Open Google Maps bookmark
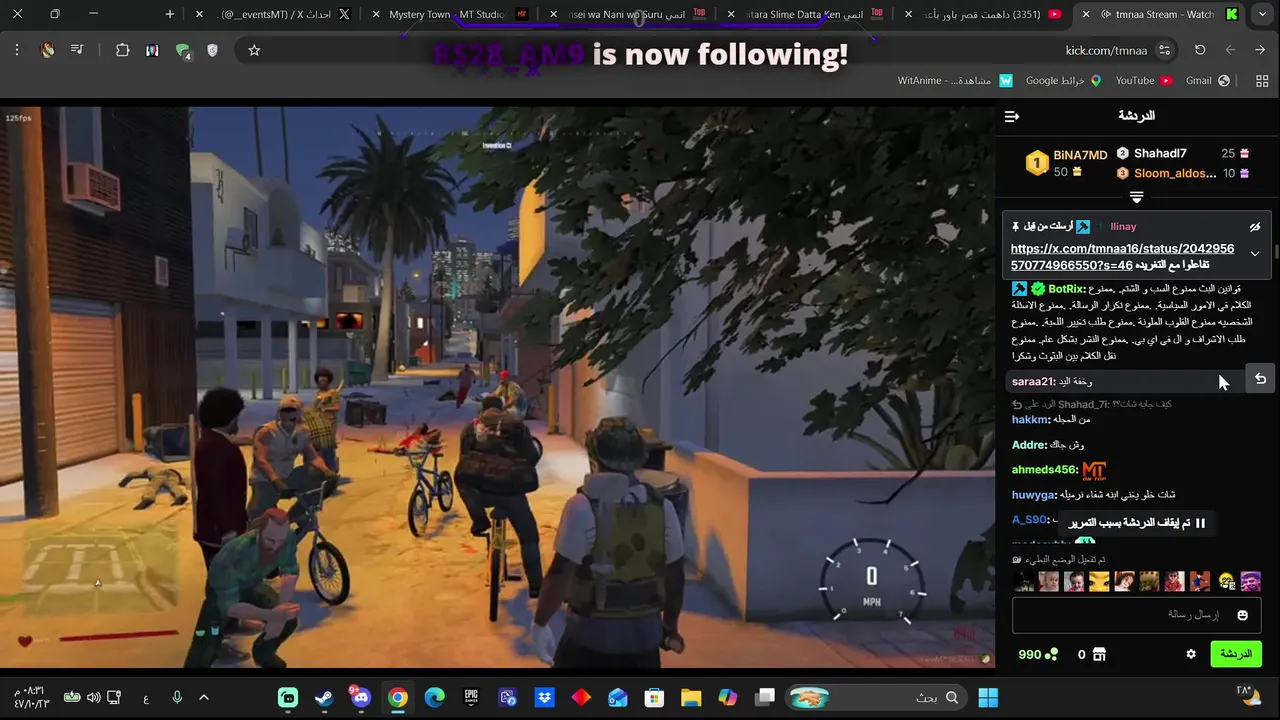 [1063, 80]
